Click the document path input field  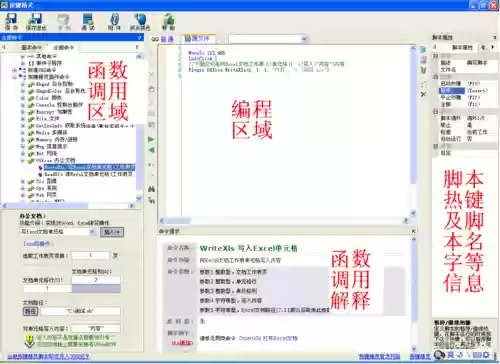[80, 311]
